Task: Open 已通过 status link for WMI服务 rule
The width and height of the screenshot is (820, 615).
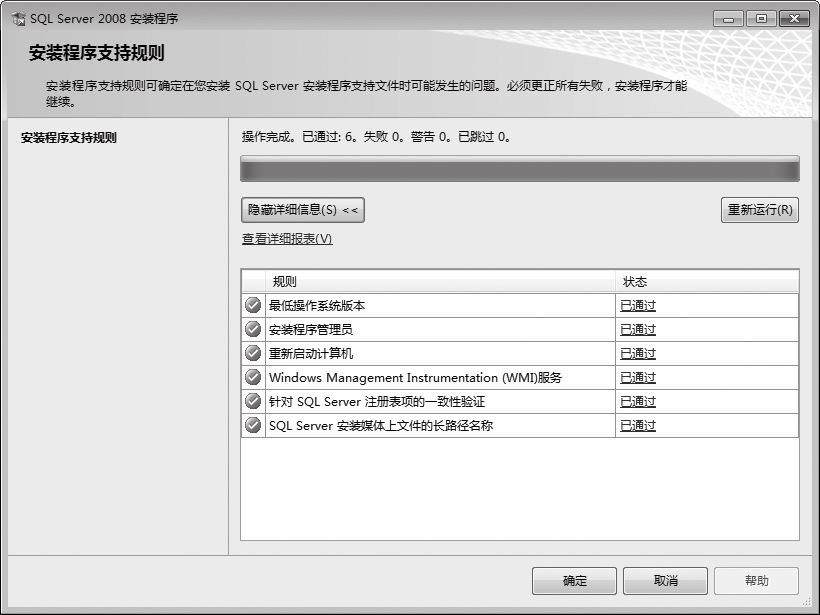Action: [x=638, y=378]
